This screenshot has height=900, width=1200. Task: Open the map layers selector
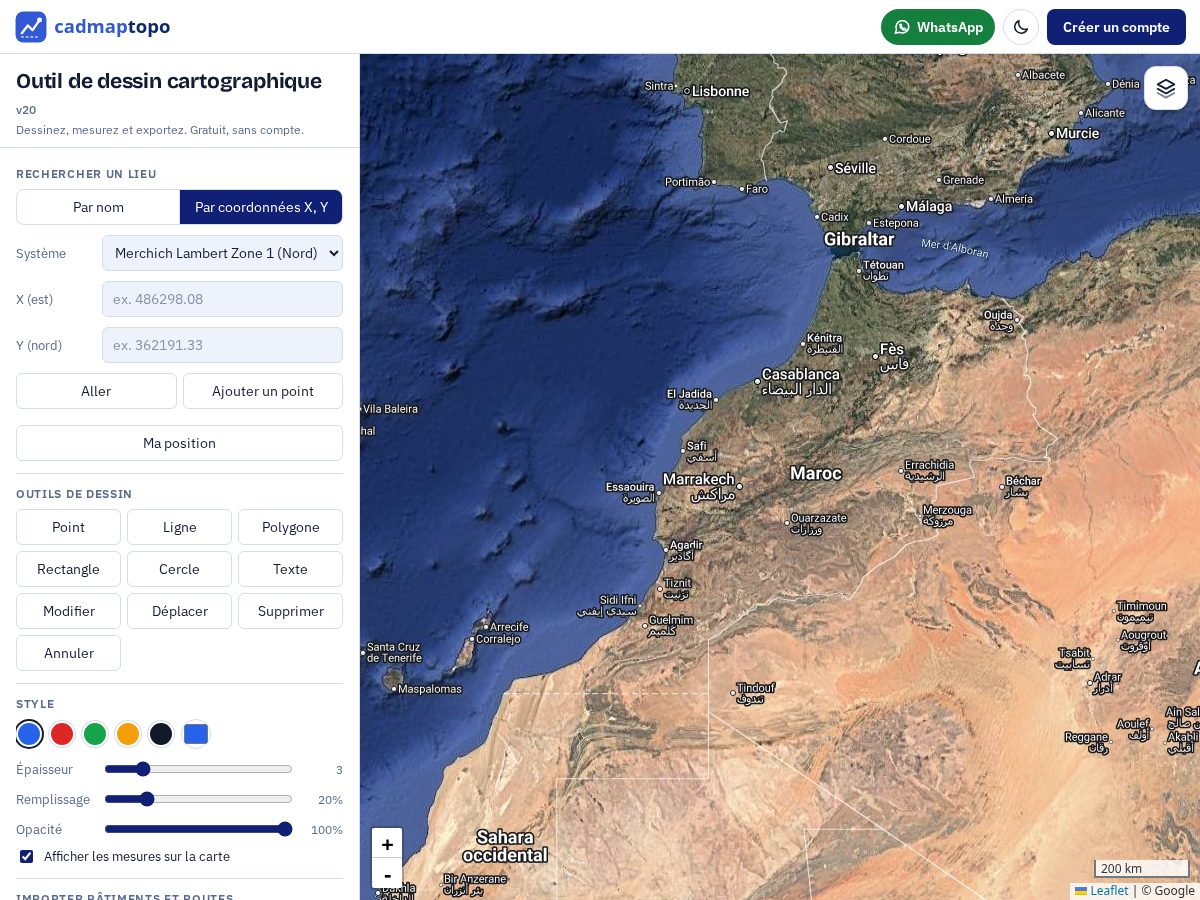tap(1166, 88)
